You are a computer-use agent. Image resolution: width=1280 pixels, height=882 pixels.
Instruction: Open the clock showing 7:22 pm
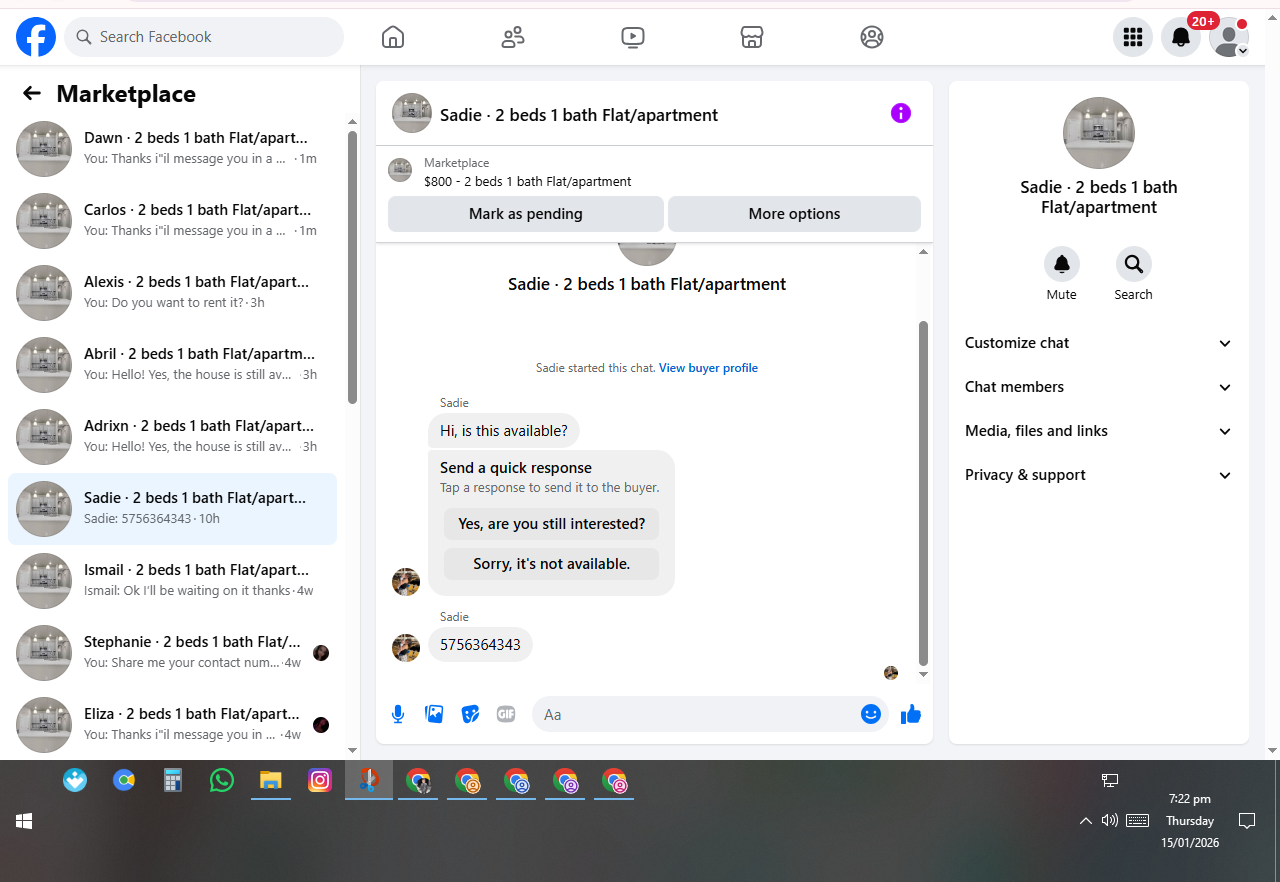1190,821
